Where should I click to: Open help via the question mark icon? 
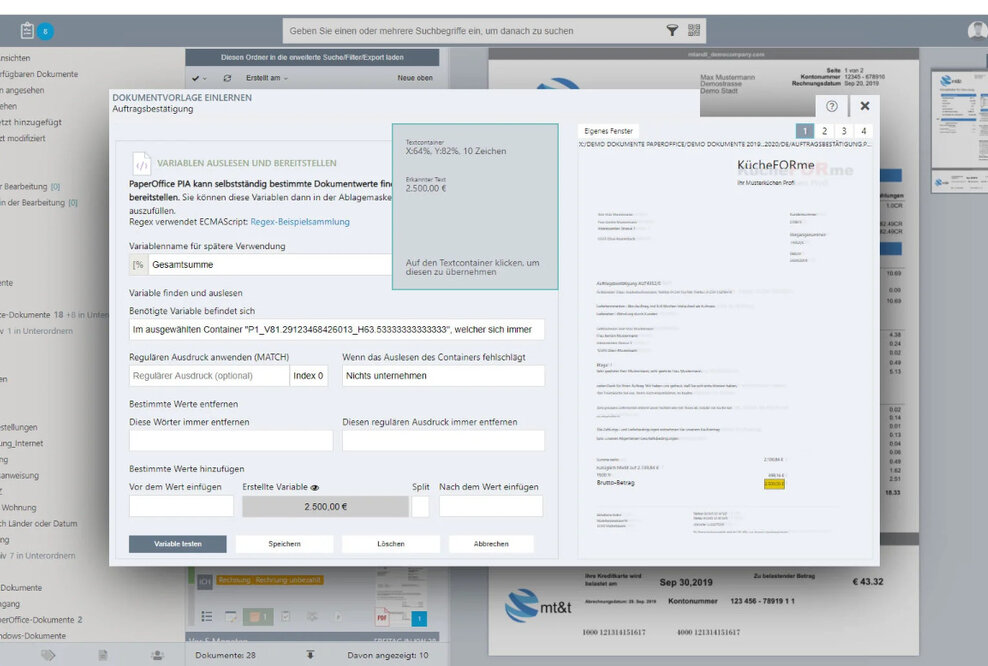(831, 106)
